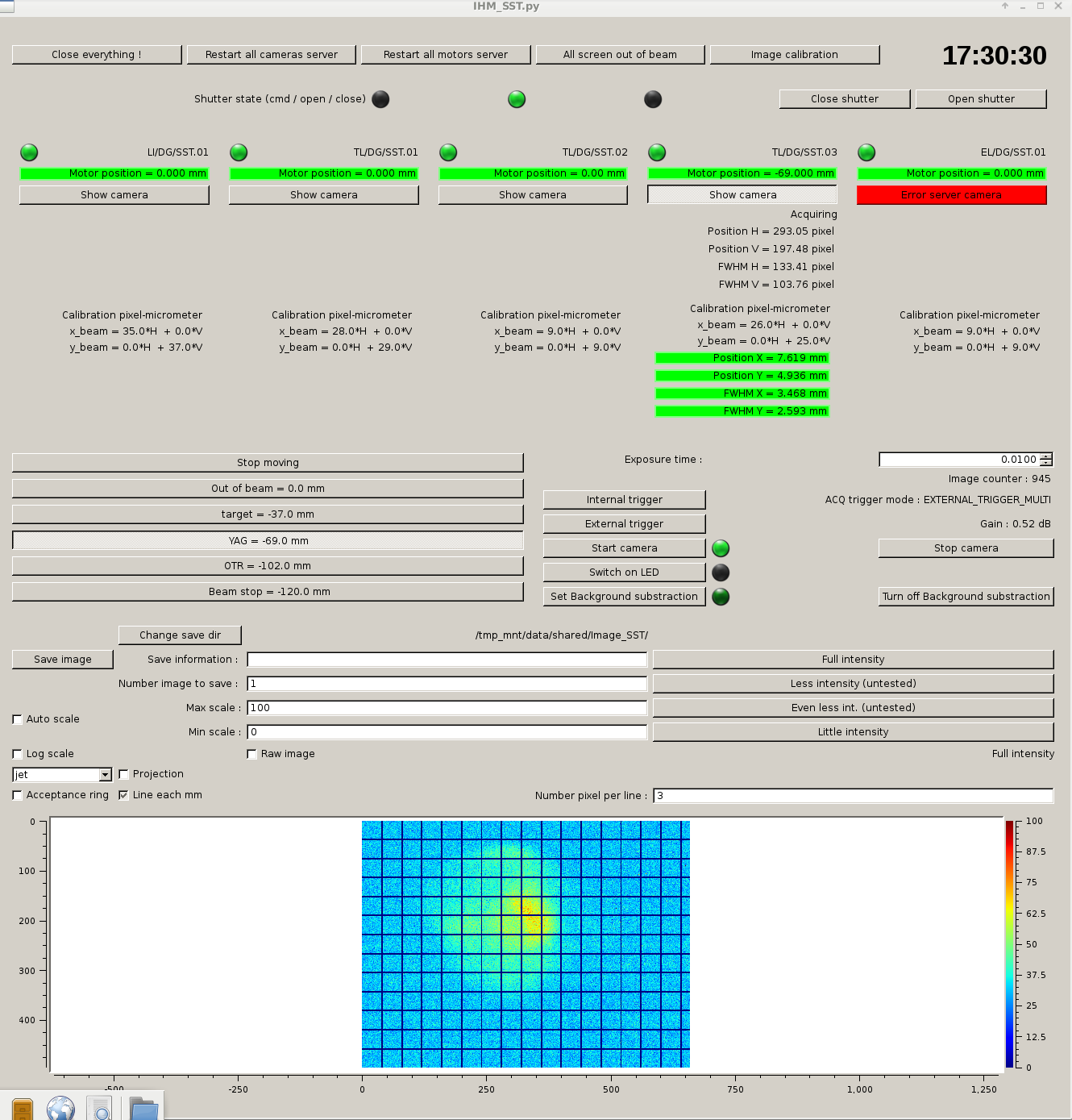Click the dark LED next to Switch on LED
Image resolution: width=1072 pixels, height=1120 pixels.
(721, 572)
